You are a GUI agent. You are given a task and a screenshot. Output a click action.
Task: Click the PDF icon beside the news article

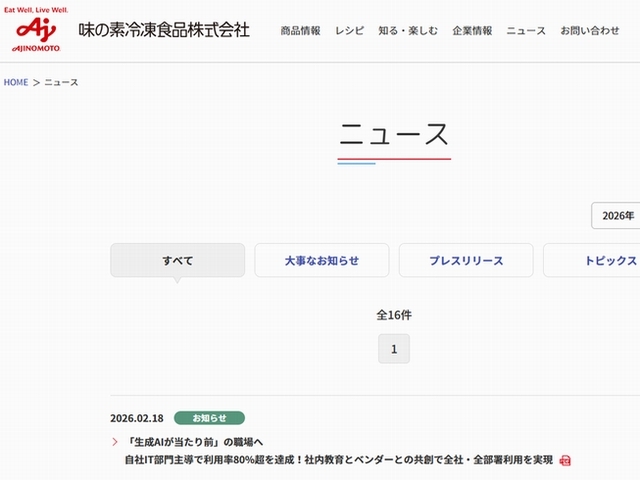(565, 460)
